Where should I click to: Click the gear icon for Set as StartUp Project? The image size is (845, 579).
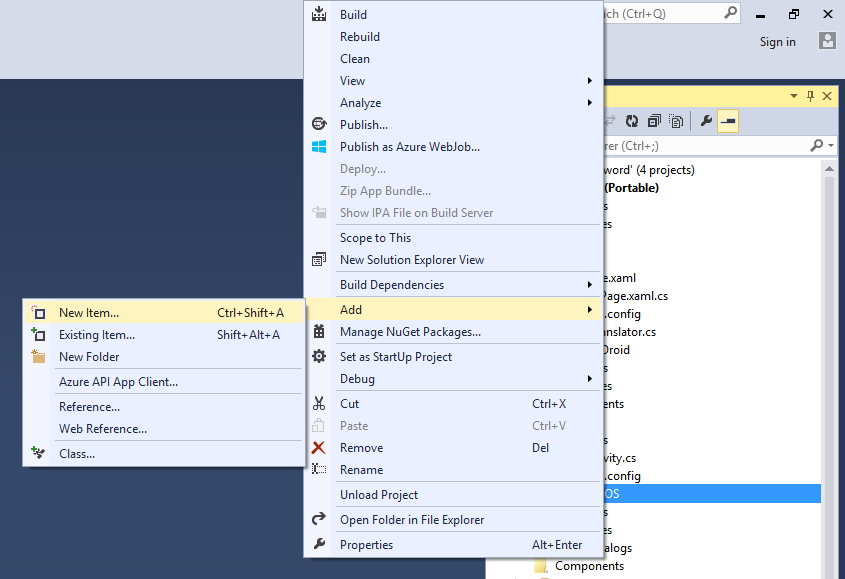319,356
